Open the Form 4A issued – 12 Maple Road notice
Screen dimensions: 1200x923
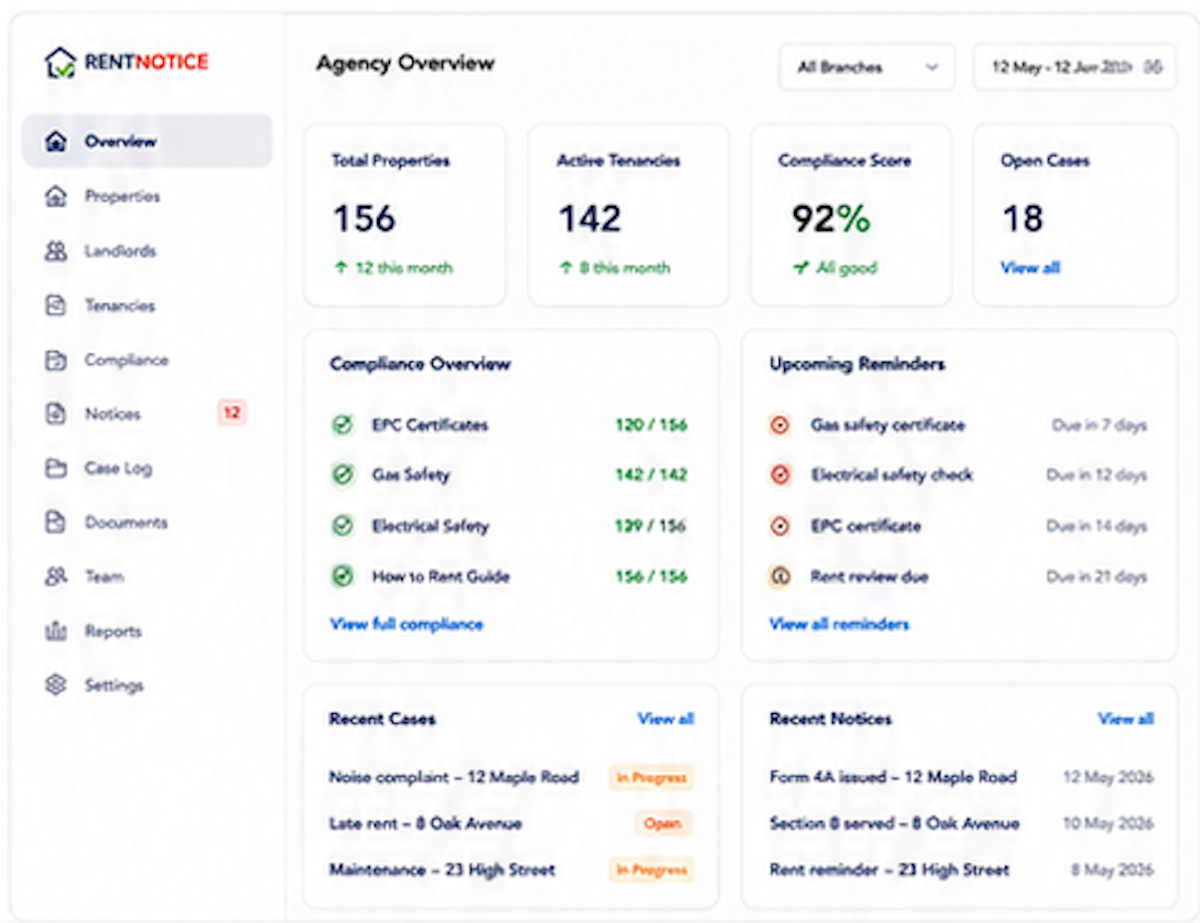pos(893,777)
